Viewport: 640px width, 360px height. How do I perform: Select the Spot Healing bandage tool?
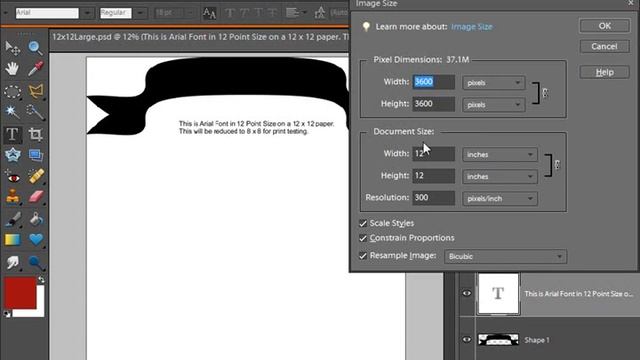tap(36, 177)
